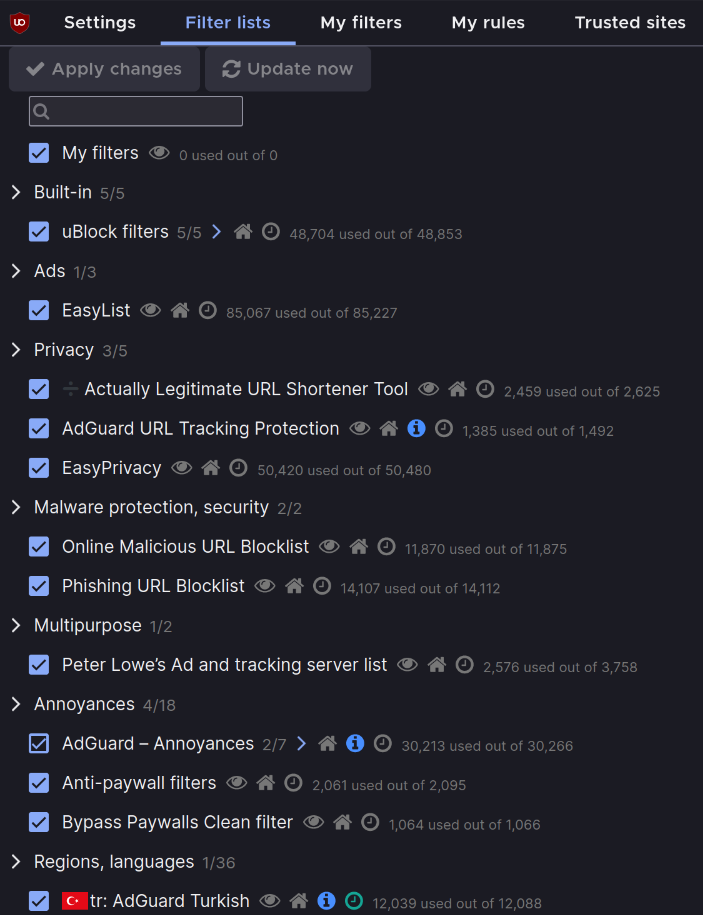
Task: Click the Update now button
Action: tap(288, 69)
